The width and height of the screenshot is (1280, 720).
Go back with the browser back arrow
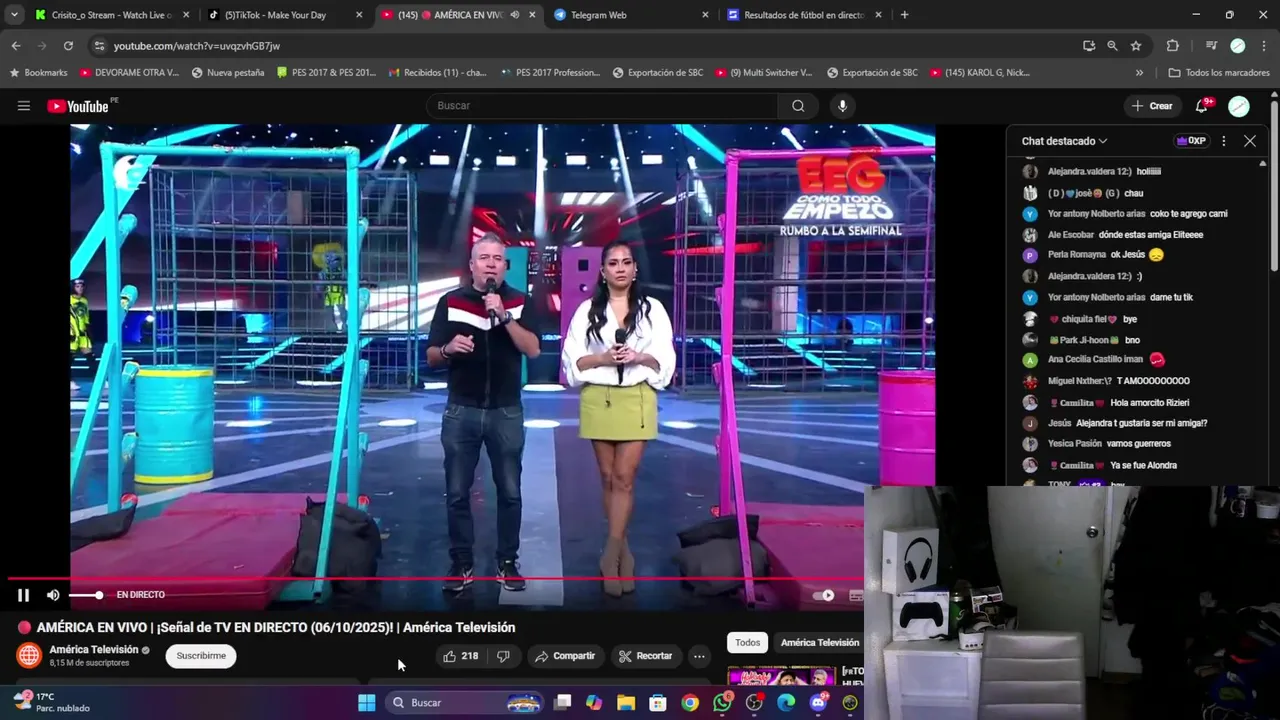[16, 46]
